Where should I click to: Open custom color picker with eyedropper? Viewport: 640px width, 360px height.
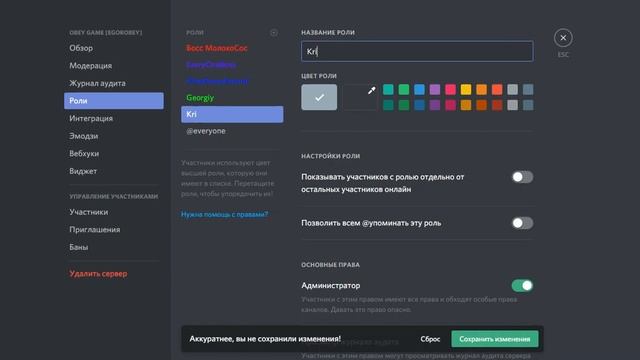tap(360, 97)
